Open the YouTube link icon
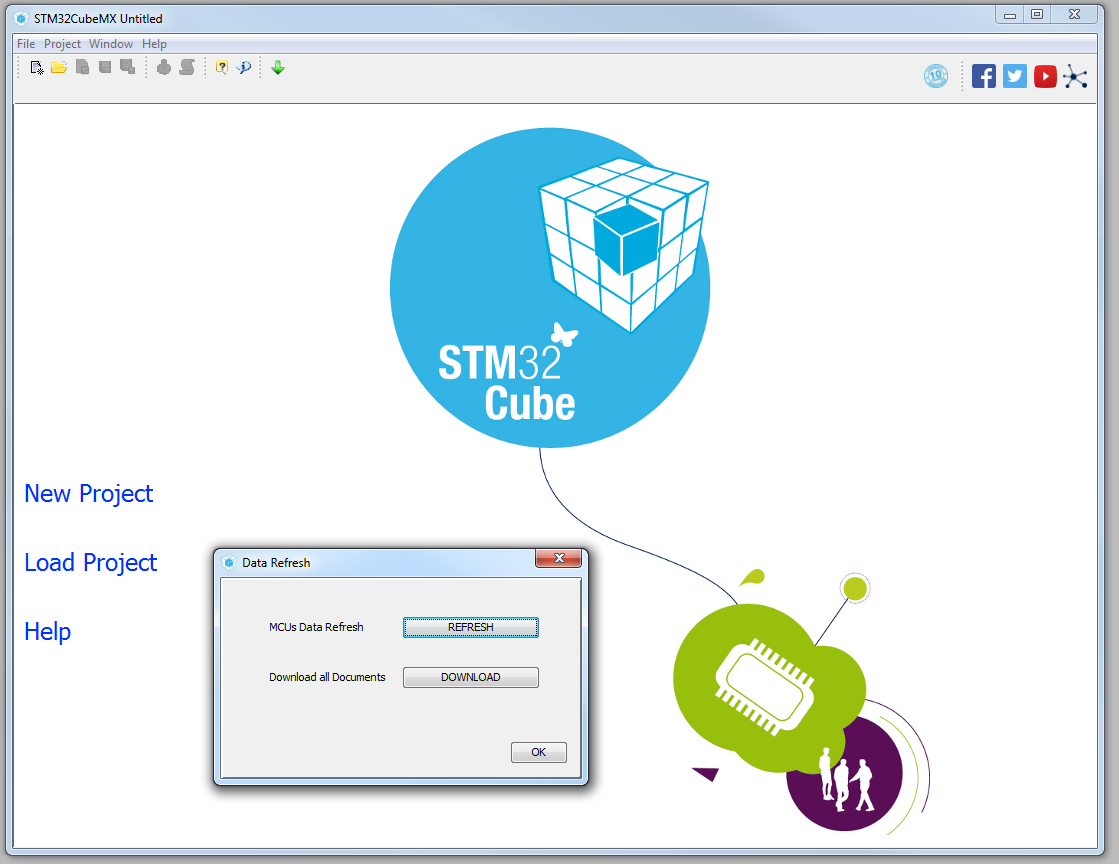 [1045, 76]
